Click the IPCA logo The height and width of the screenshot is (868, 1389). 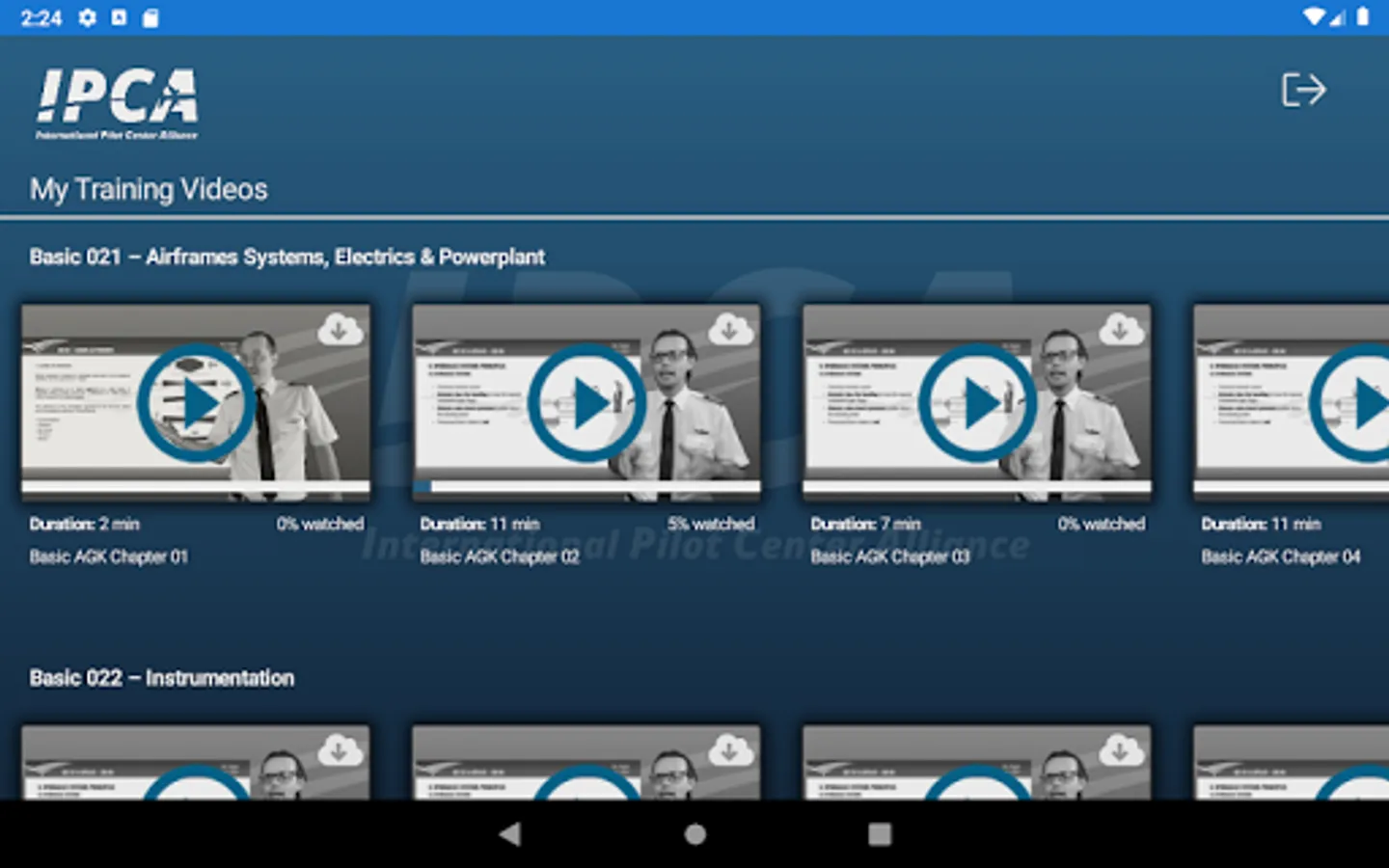[117, 104]
